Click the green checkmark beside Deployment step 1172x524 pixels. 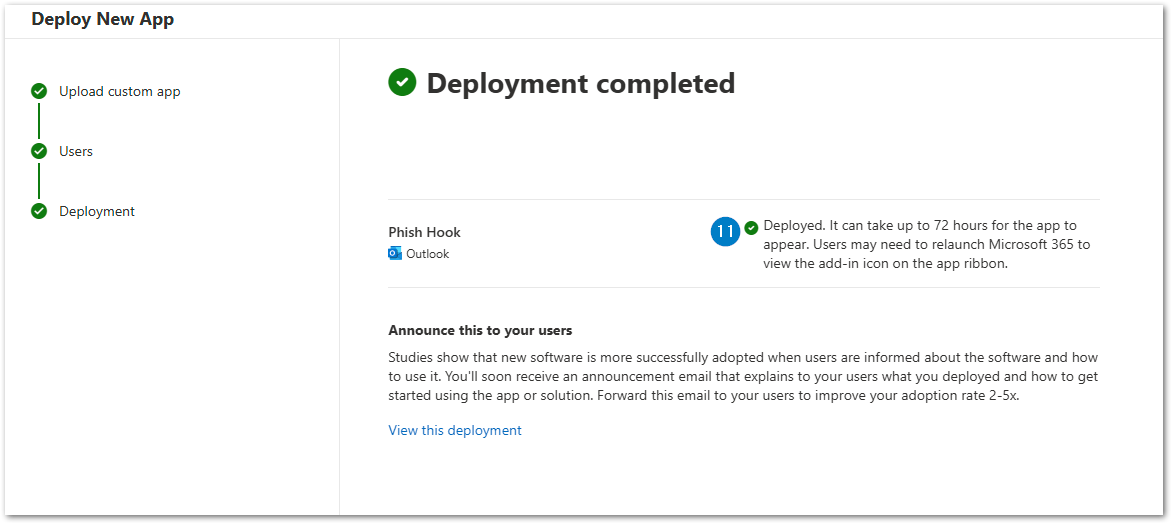(39, 211)
